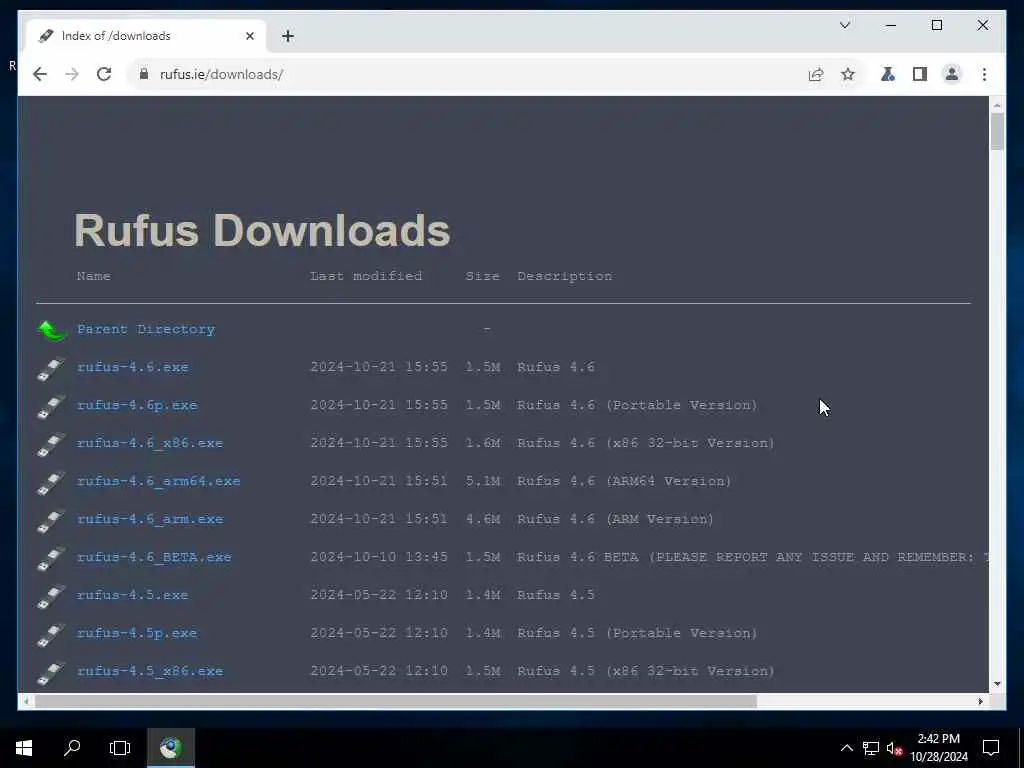Click the vertical scrollbar up arrow

pos(997,104)
